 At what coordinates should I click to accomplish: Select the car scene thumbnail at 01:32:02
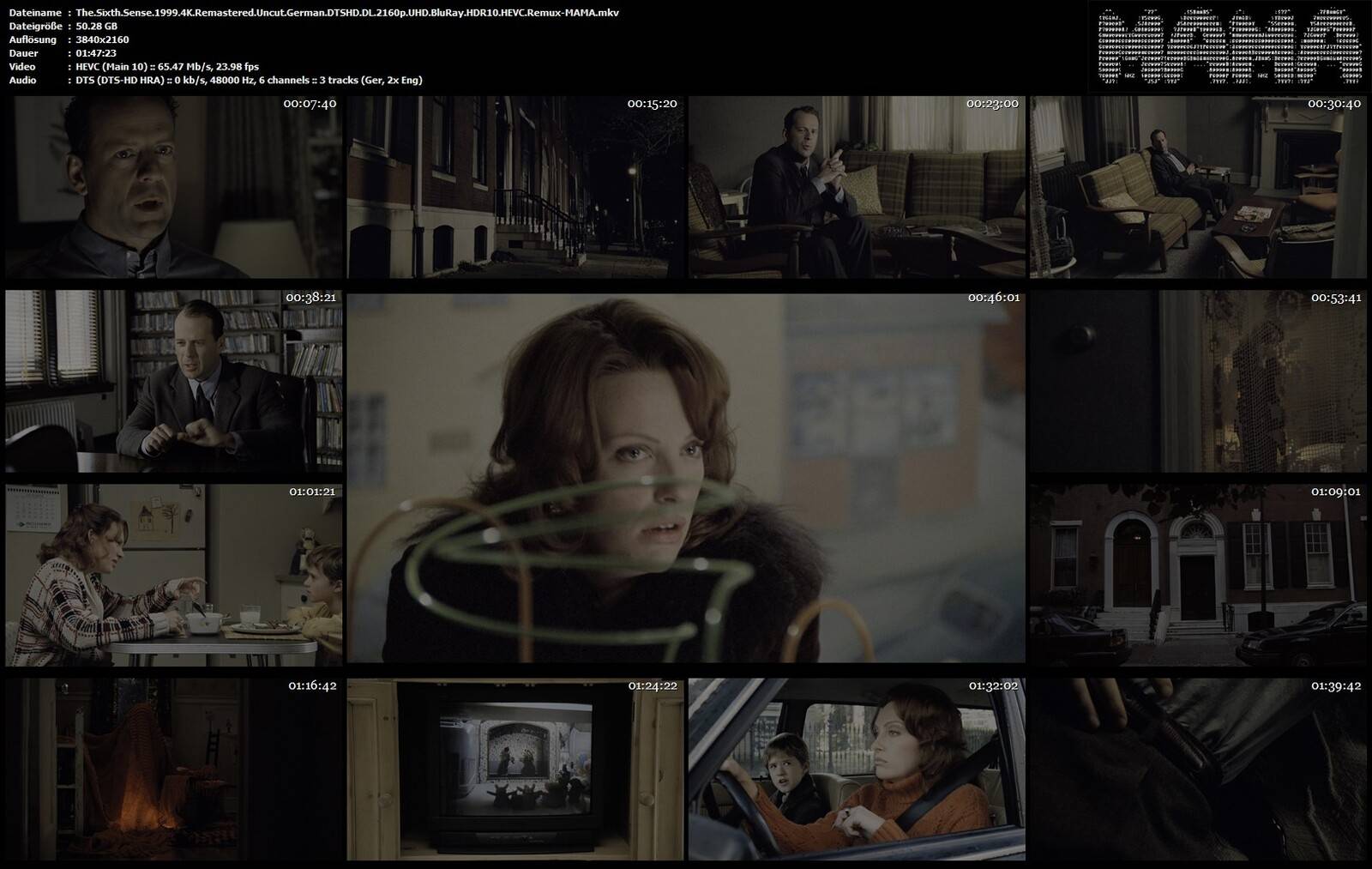857,769
